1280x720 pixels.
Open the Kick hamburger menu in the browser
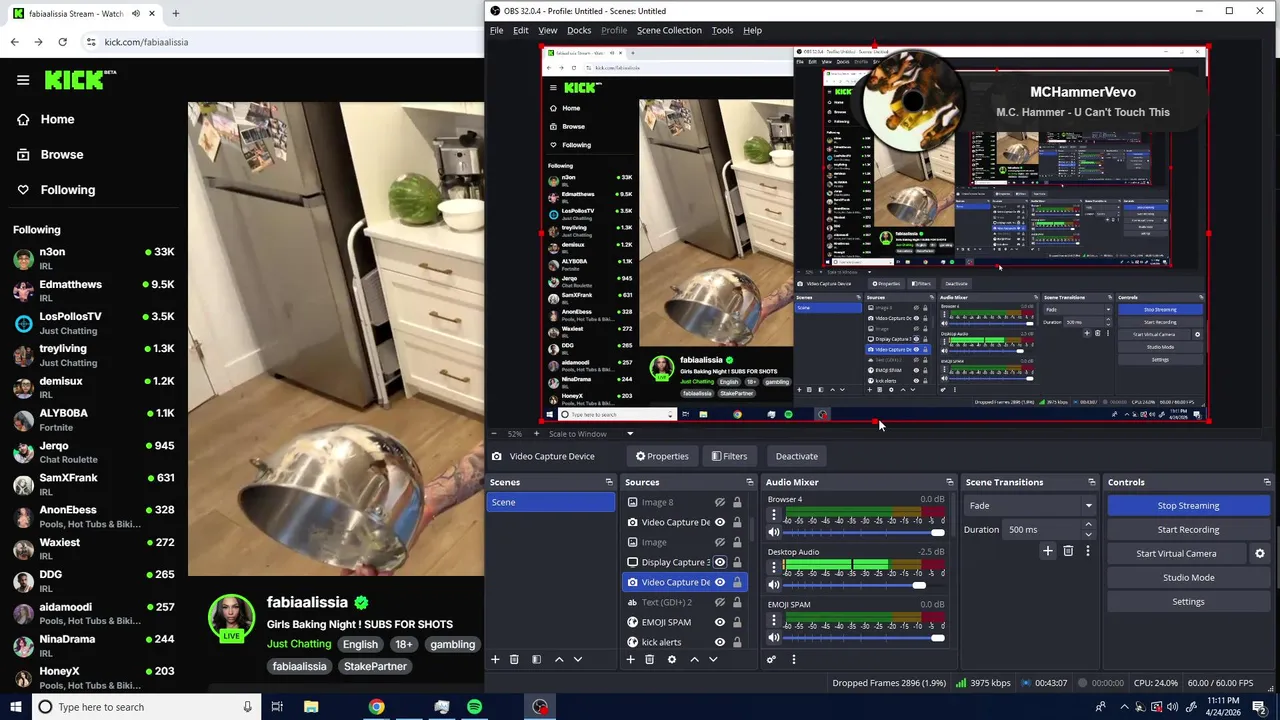[x=23, y=80]
